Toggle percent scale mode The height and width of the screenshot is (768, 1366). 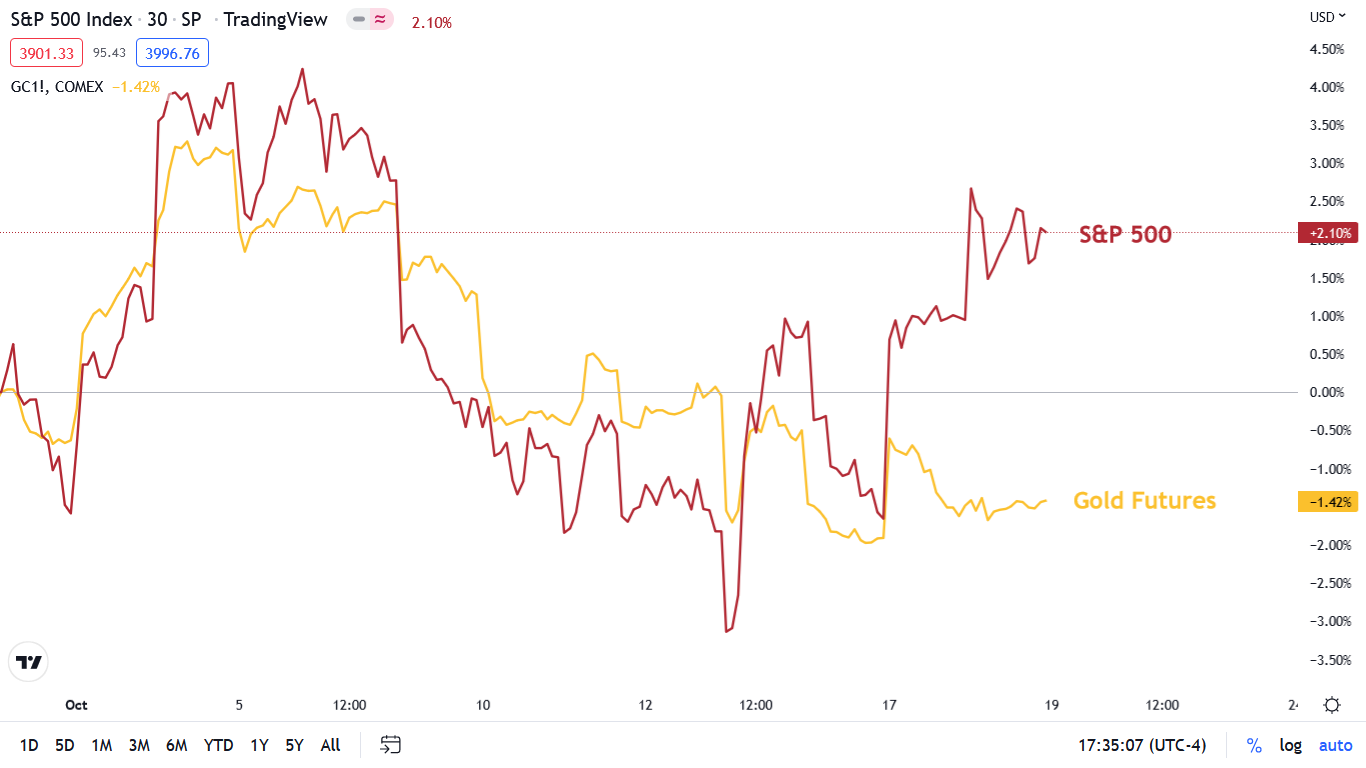pyautogui.click(x=1254, y=745)
